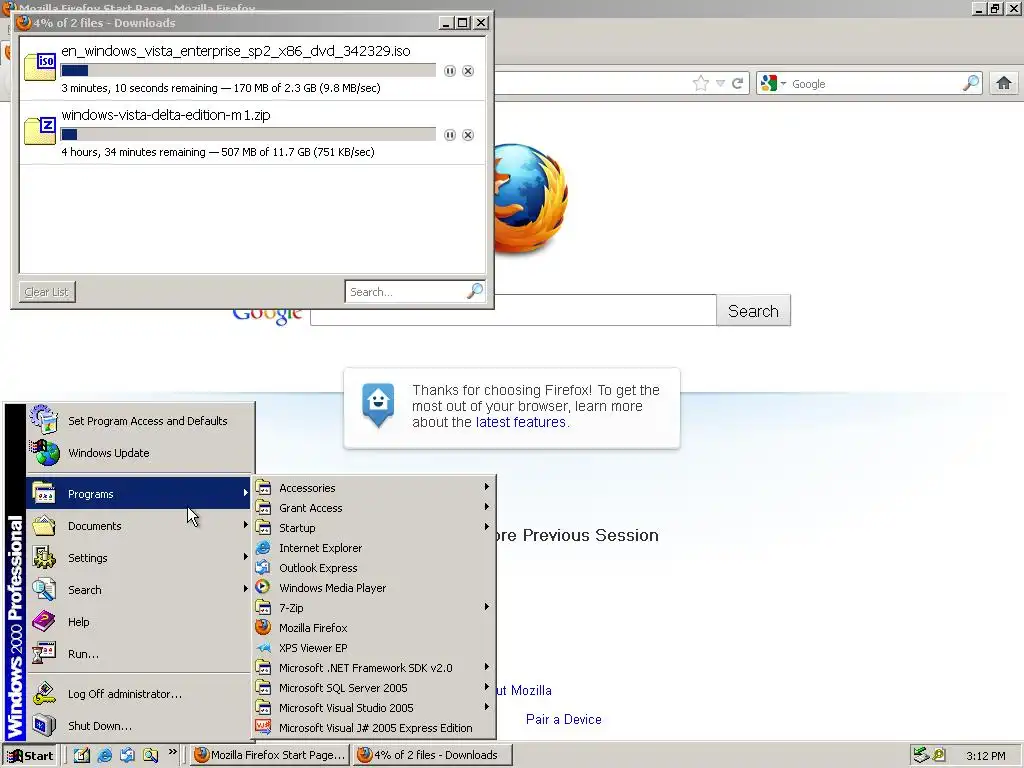The width and height of the screenshot is (1024, 768).
Task: Click the zip file type icon
Action: tap(40, 131)
